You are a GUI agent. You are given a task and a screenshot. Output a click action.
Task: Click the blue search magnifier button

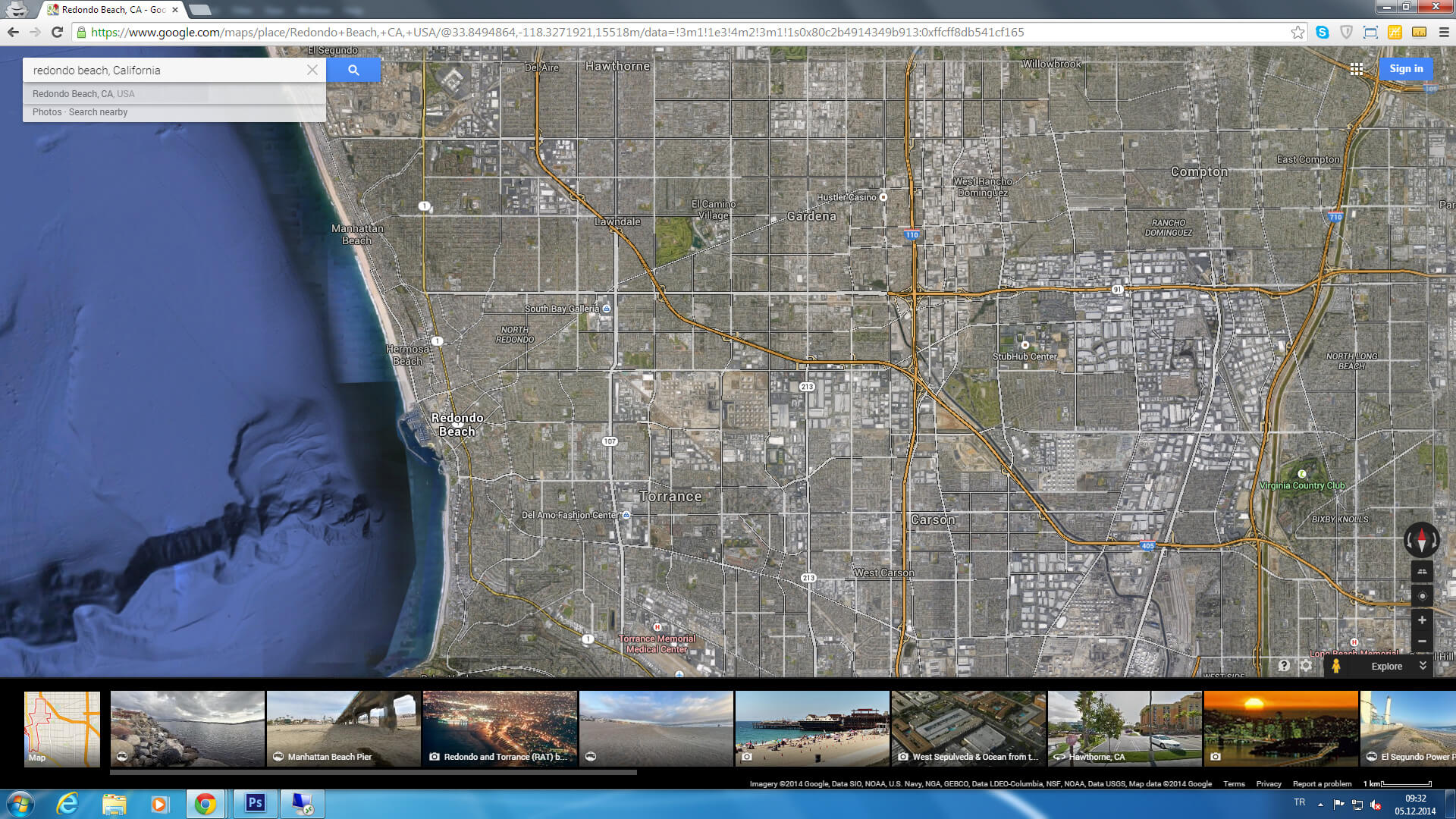point(353,70)
